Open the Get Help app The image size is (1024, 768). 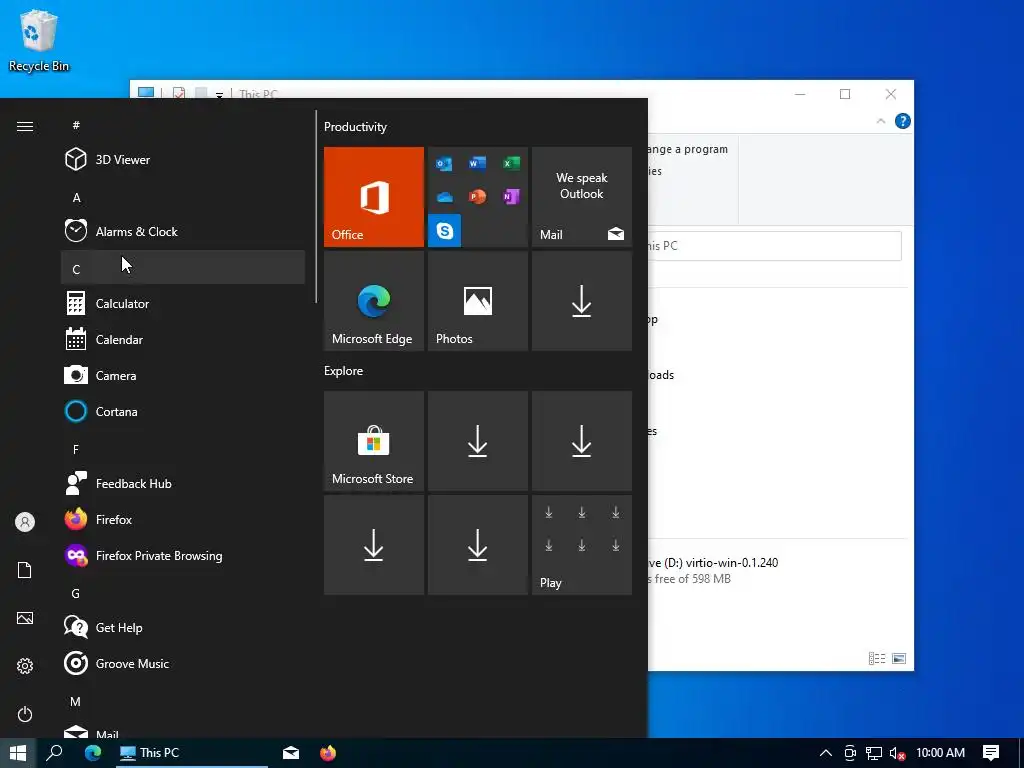(x=183, y=628)
